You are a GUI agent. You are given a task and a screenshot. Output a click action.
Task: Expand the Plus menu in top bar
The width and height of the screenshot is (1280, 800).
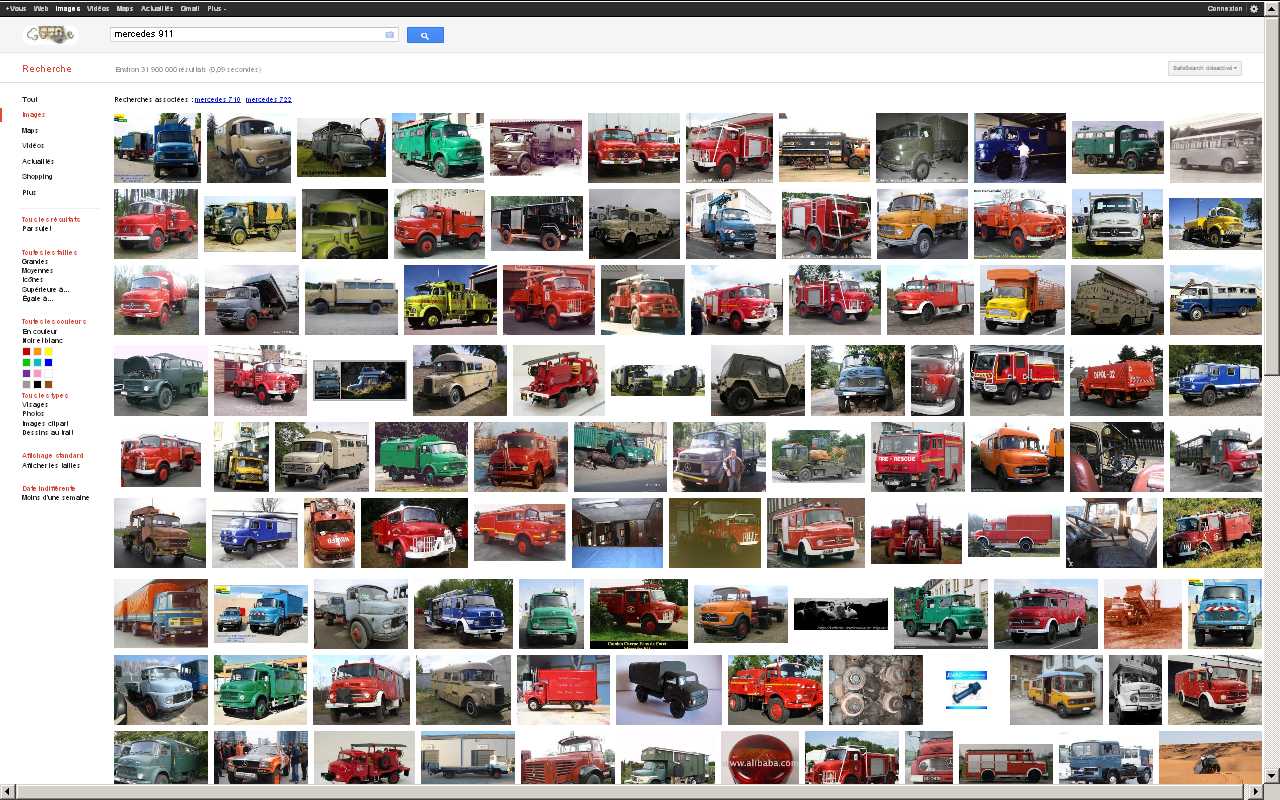(x=216, y=8)
